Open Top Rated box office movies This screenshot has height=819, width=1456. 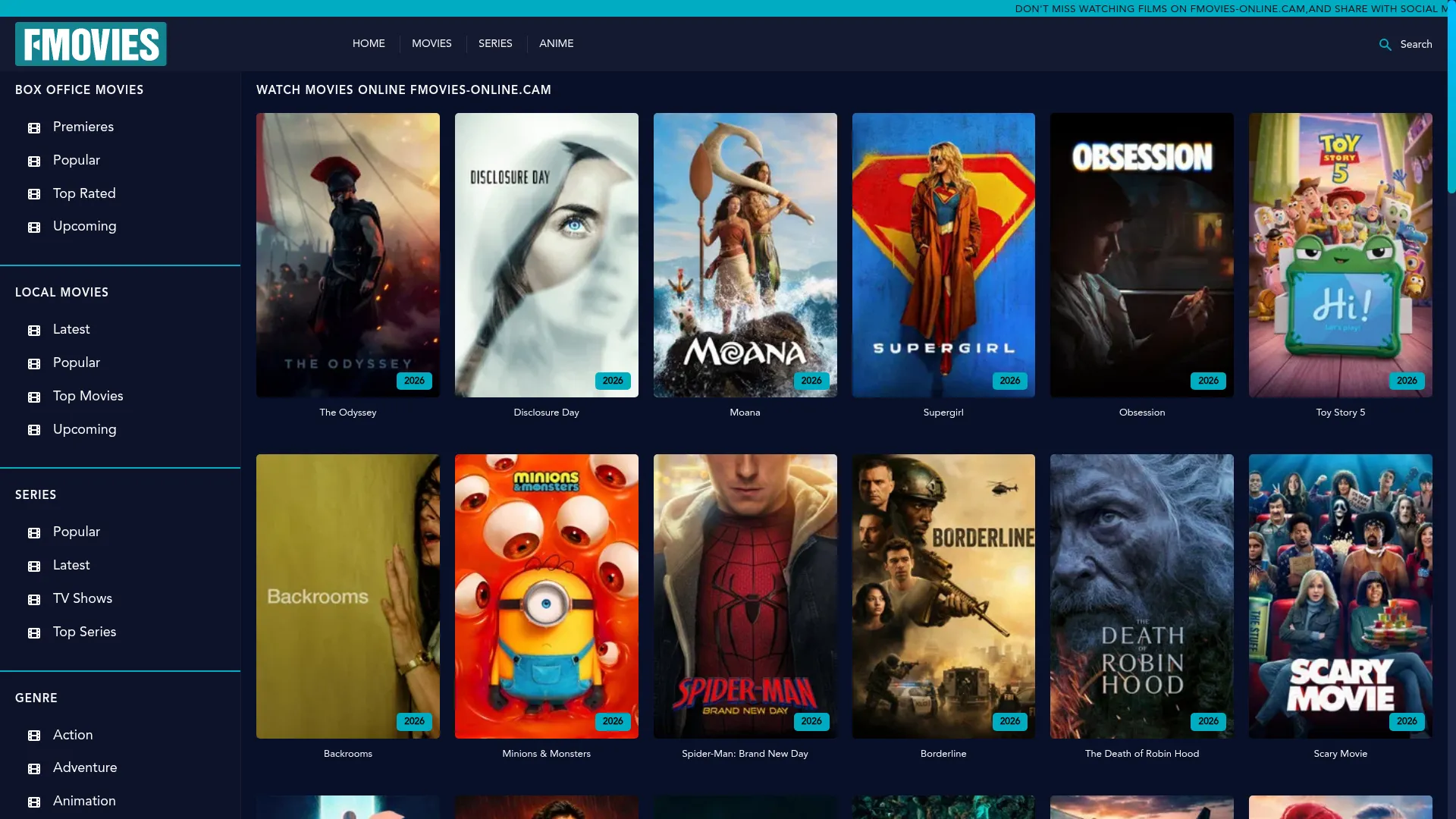(x=84, y=193)
